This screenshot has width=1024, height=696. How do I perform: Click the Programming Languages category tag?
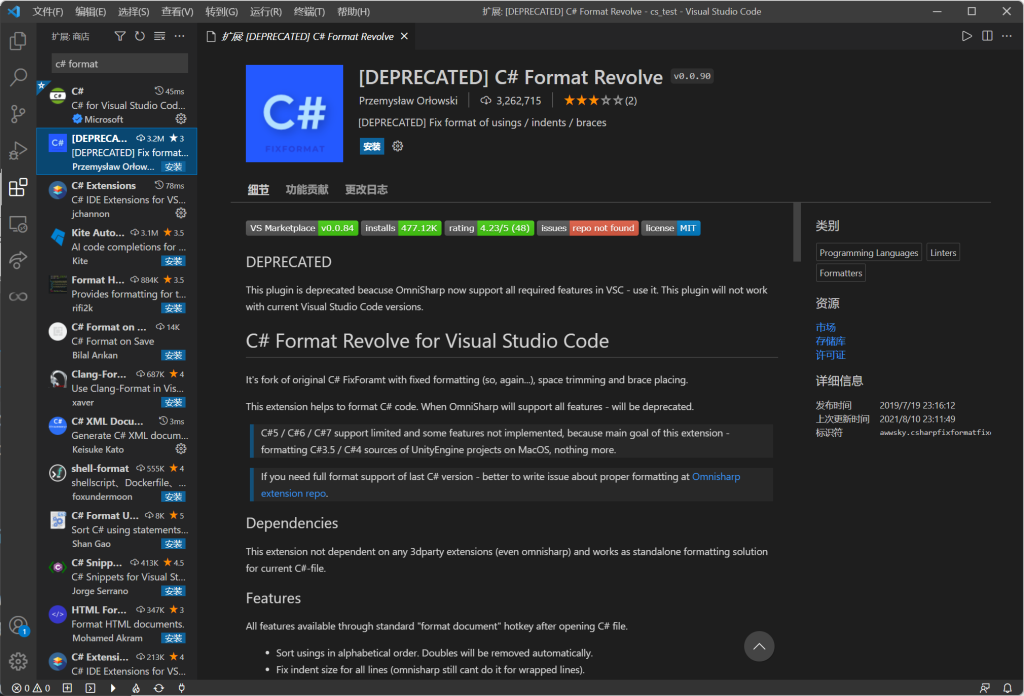tap(869, 253)
